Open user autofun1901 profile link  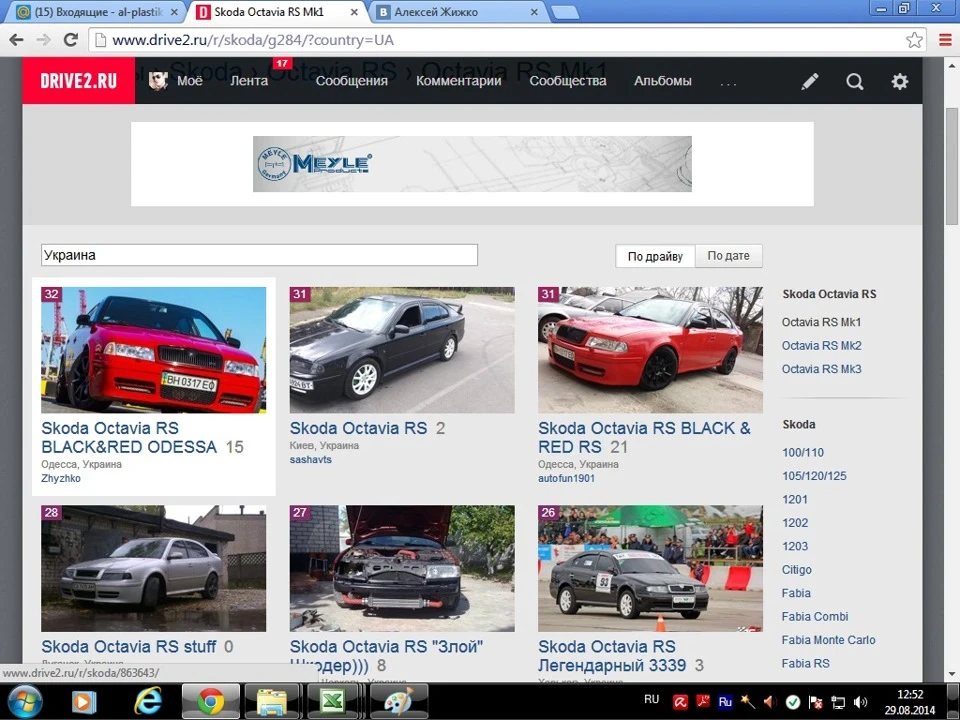566,479
